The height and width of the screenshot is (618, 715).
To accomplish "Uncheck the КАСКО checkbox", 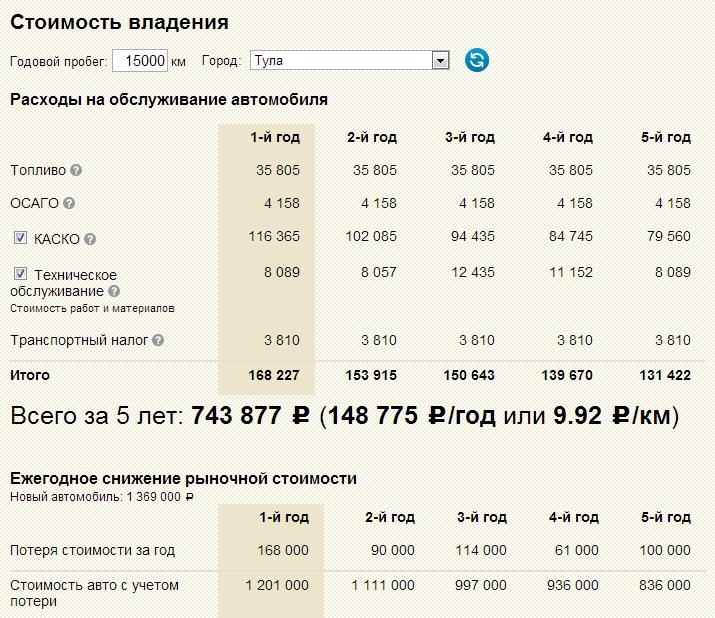I will tap(20, 238).
